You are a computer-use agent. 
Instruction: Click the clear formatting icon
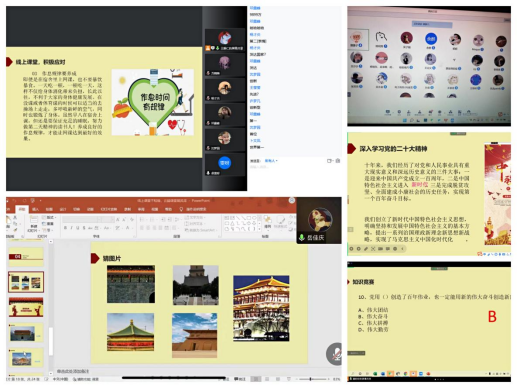click(x=132, y=219)
